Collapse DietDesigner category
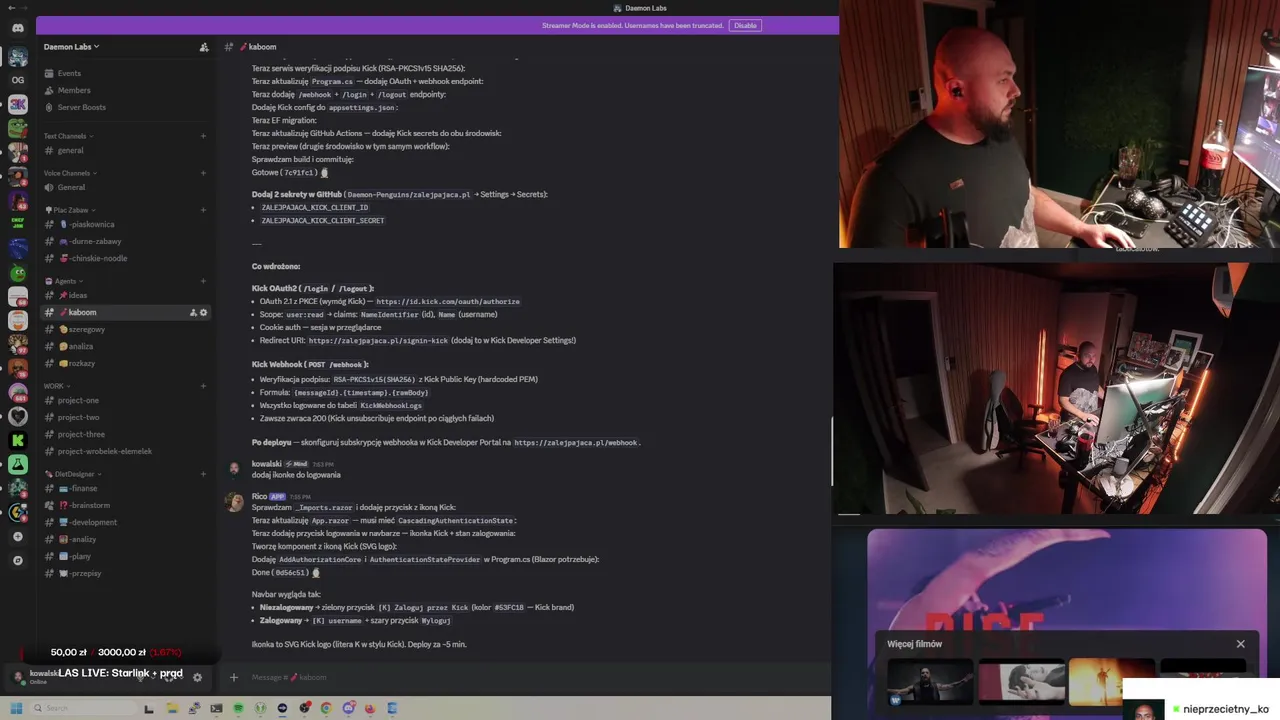The width and height of the screenshot is (1280, 720). [72, 474]
